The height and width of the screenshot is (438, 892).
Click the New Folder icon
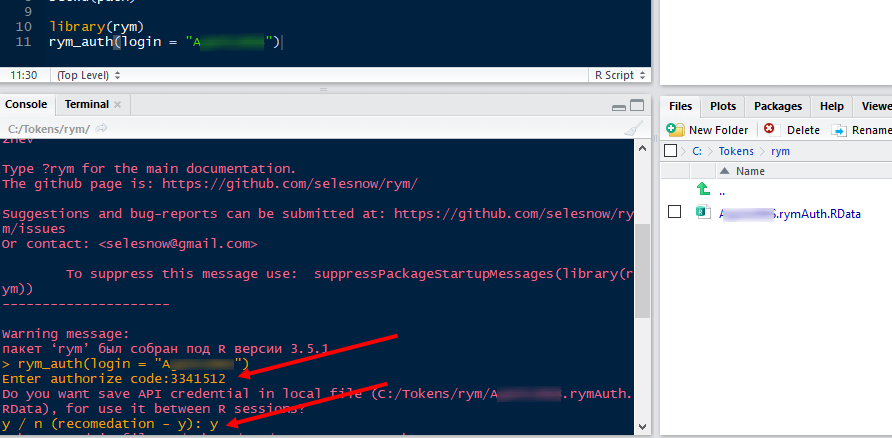[676, 130]
